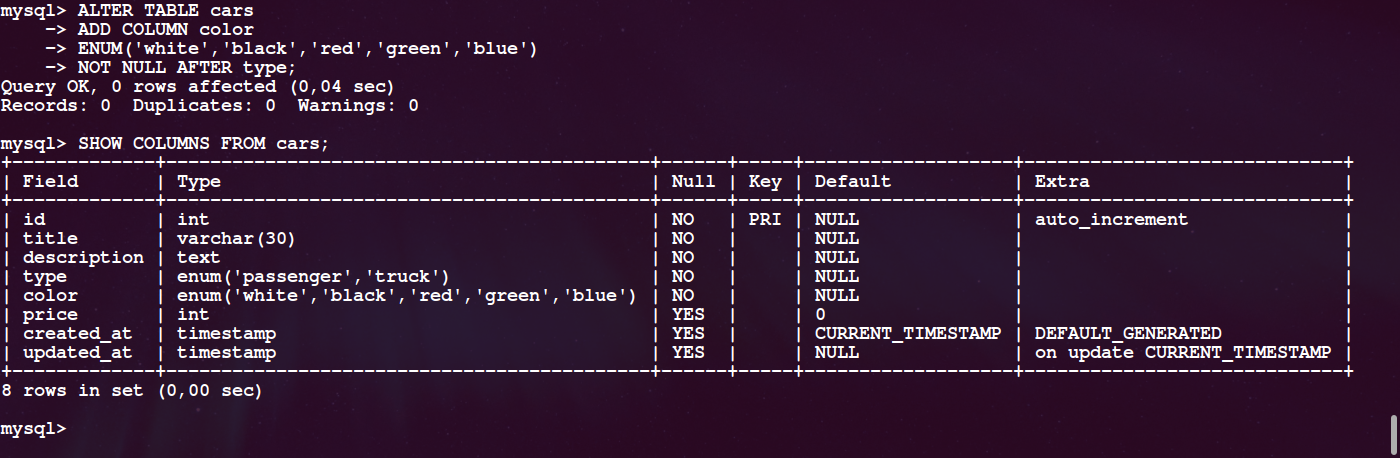This screenshot has height=458, width=1400.
Task: Click the Type column header
Action: (199, 182)
